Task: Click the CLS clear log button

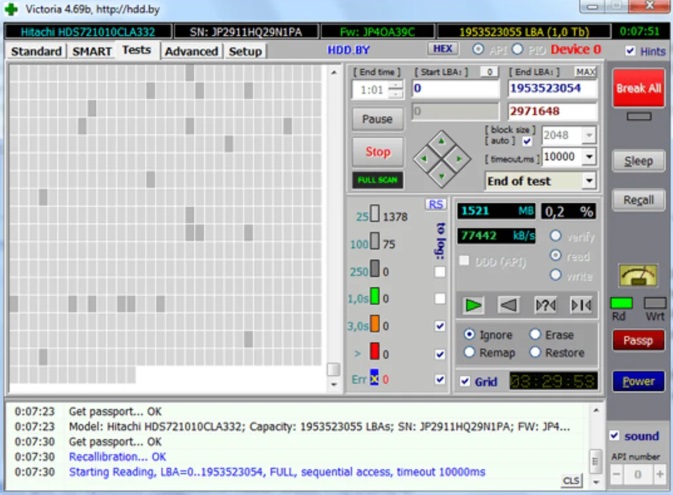Action: pos(571,481)
